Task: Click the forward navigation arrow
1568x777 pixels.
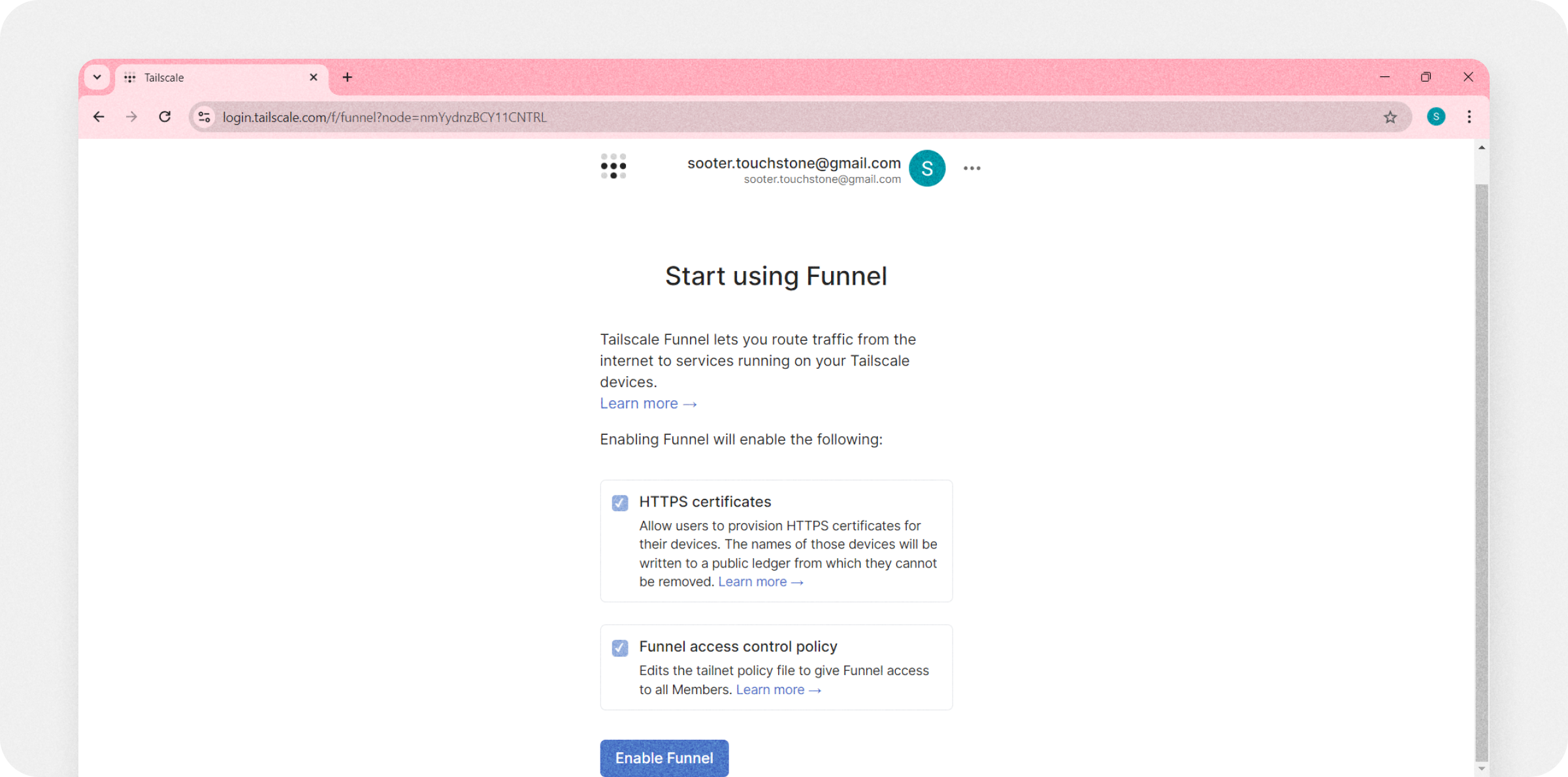Action: click(131, 117)
